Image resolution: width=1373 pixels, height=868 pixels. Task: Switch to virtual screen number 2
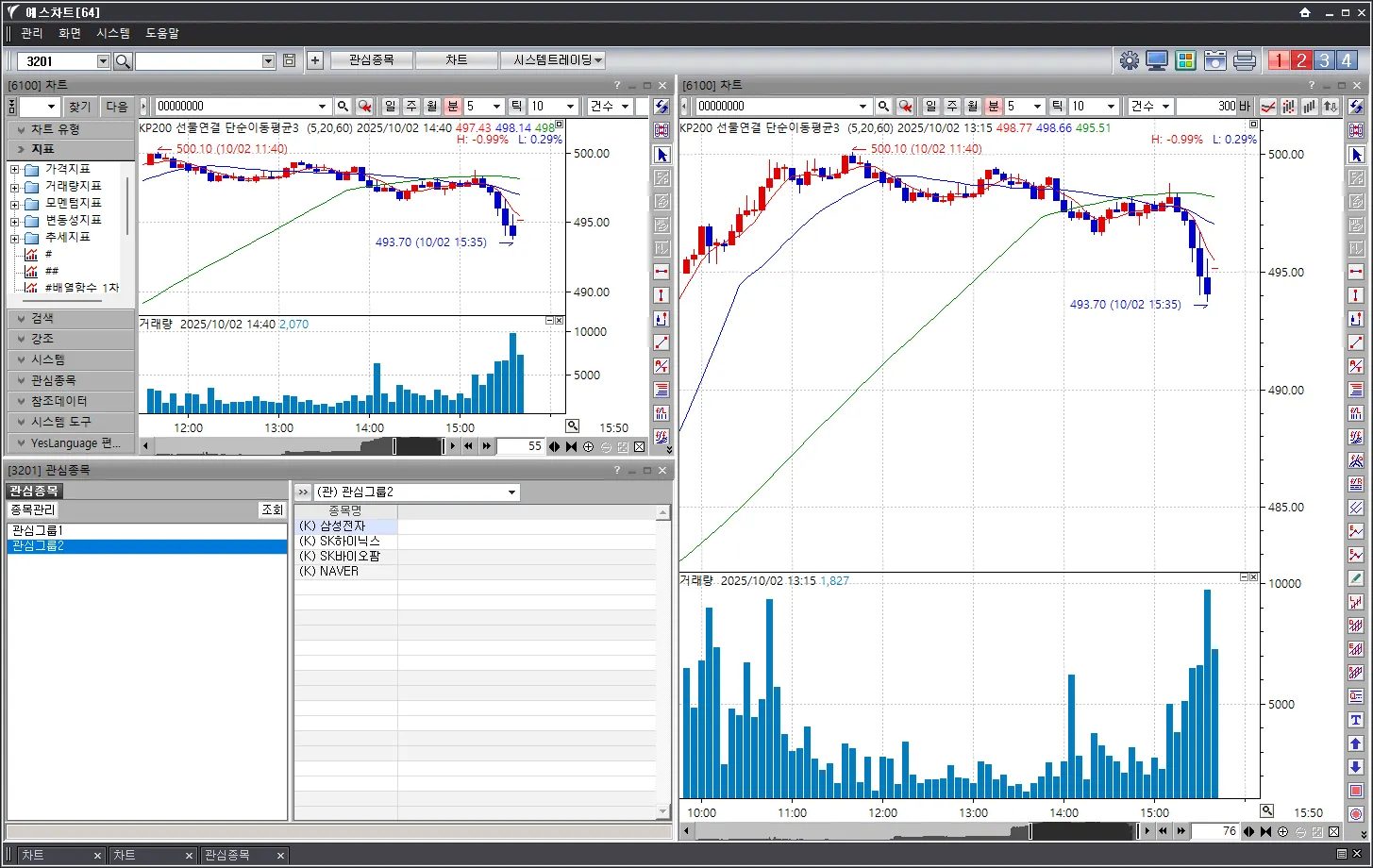(1301, 60)
